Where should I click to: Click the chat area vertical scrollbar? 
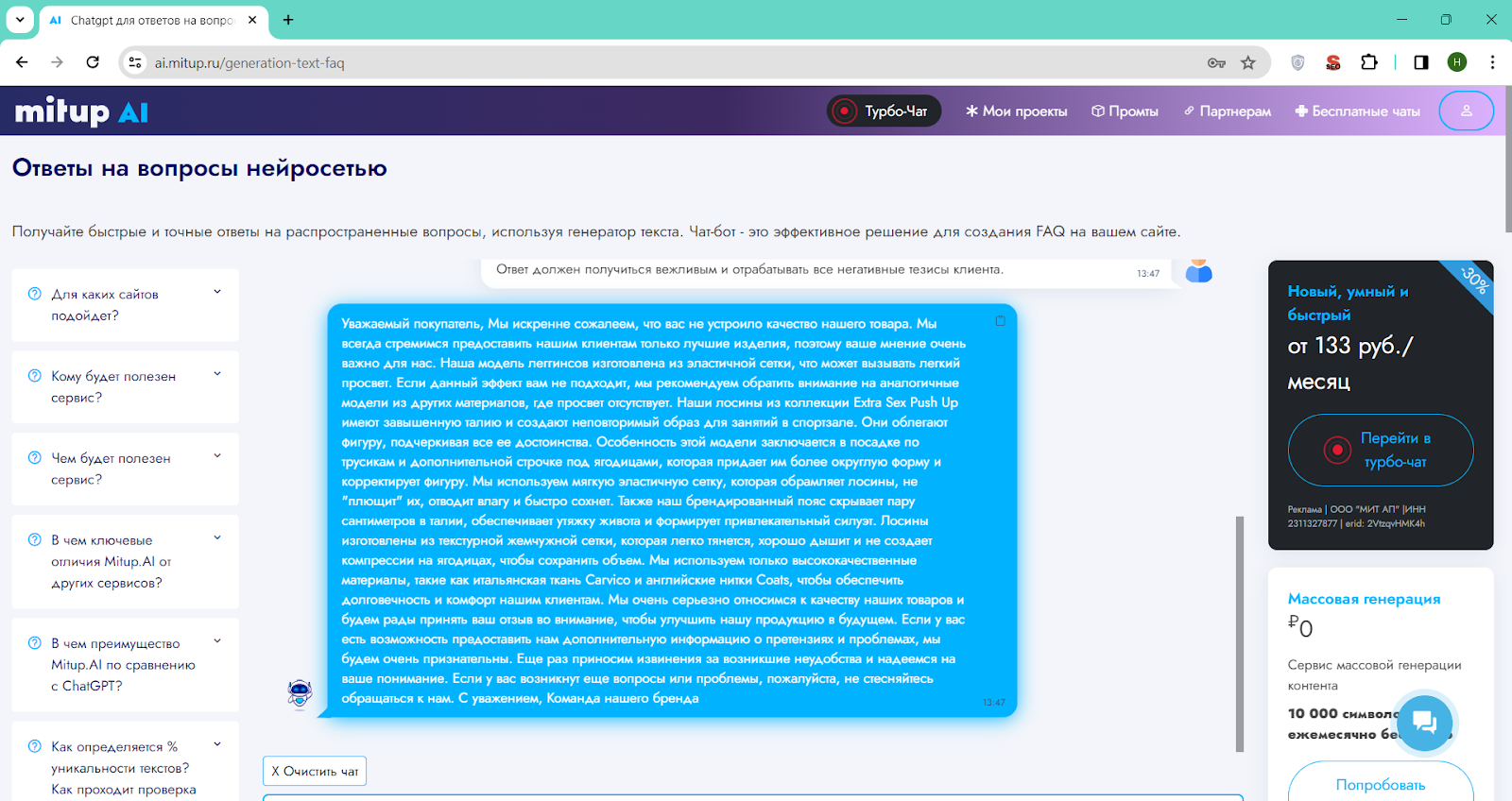[x=1239, y=633]
